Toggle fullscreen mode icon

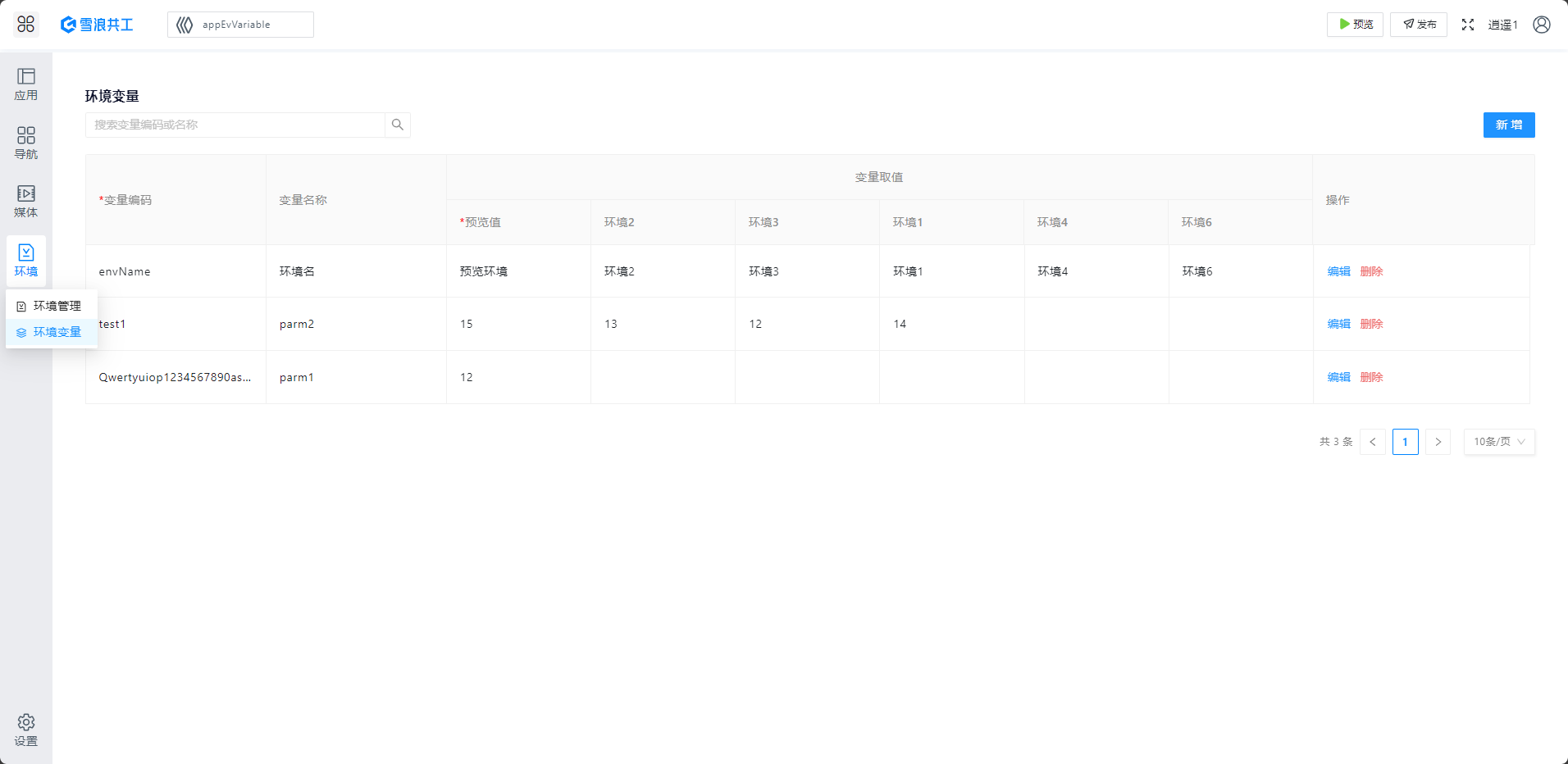coord(1468,25)
